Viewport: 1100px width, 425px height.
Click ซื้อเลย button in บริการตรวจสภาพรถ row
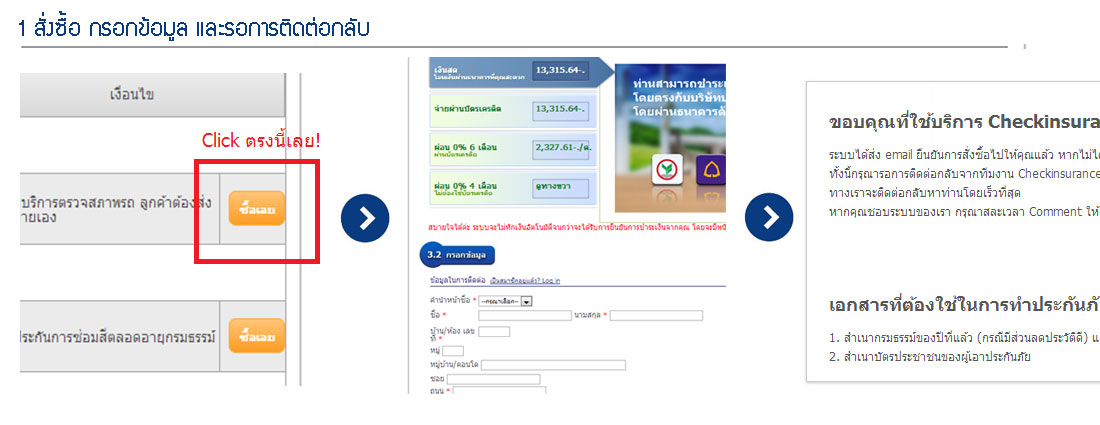coord(257,208)
